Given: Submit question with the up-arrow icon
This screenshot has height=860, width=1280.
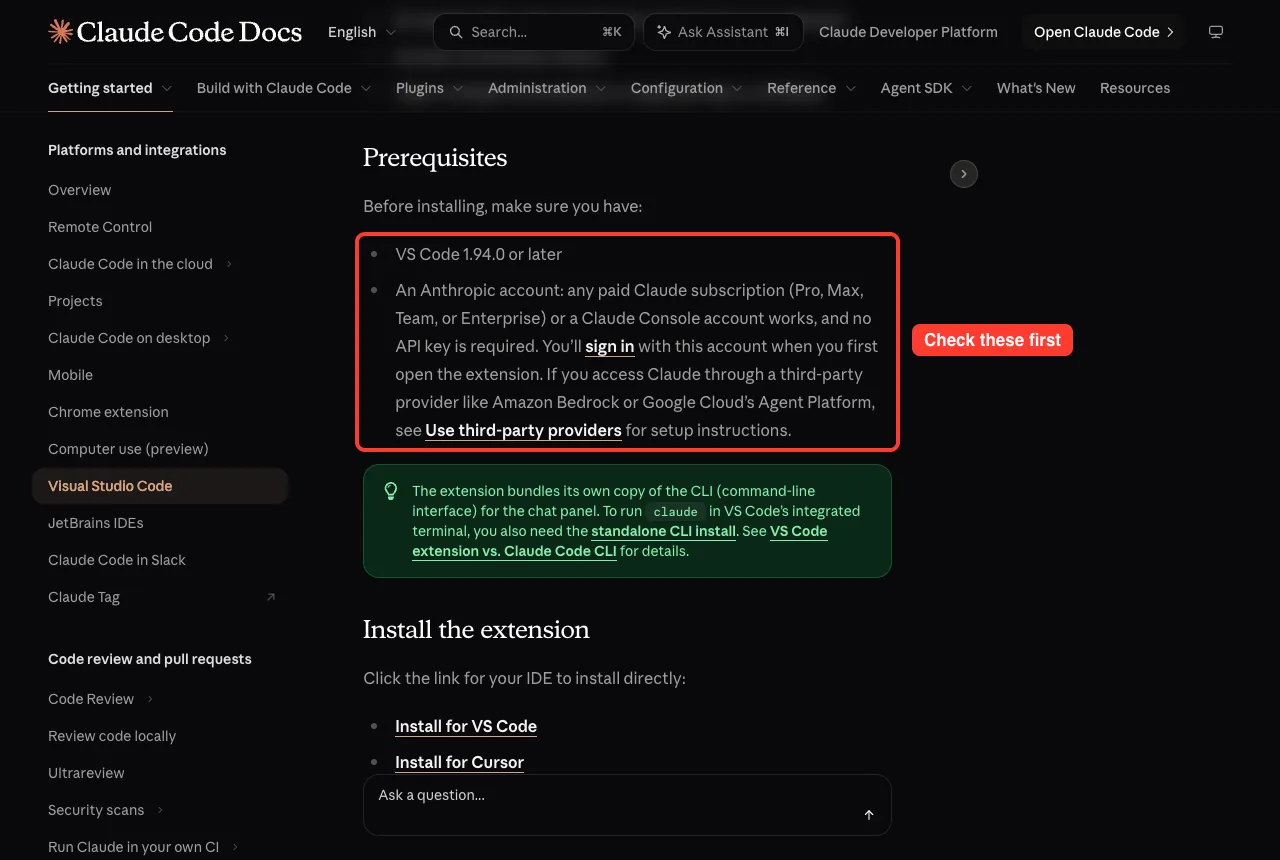Looking at the screenshot, I should point(869,815).
